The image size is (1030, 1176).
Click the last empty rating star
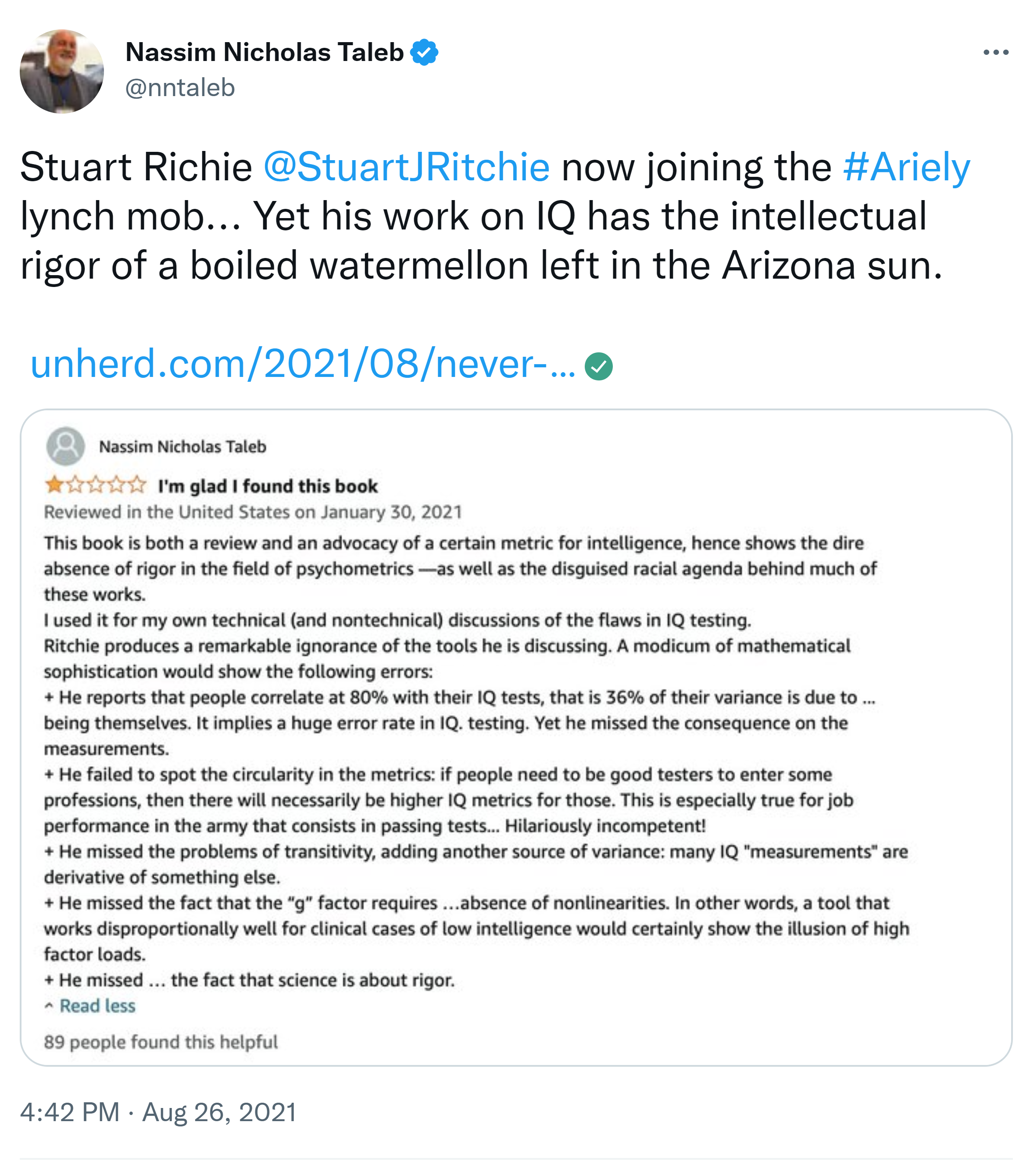point(137,485)
